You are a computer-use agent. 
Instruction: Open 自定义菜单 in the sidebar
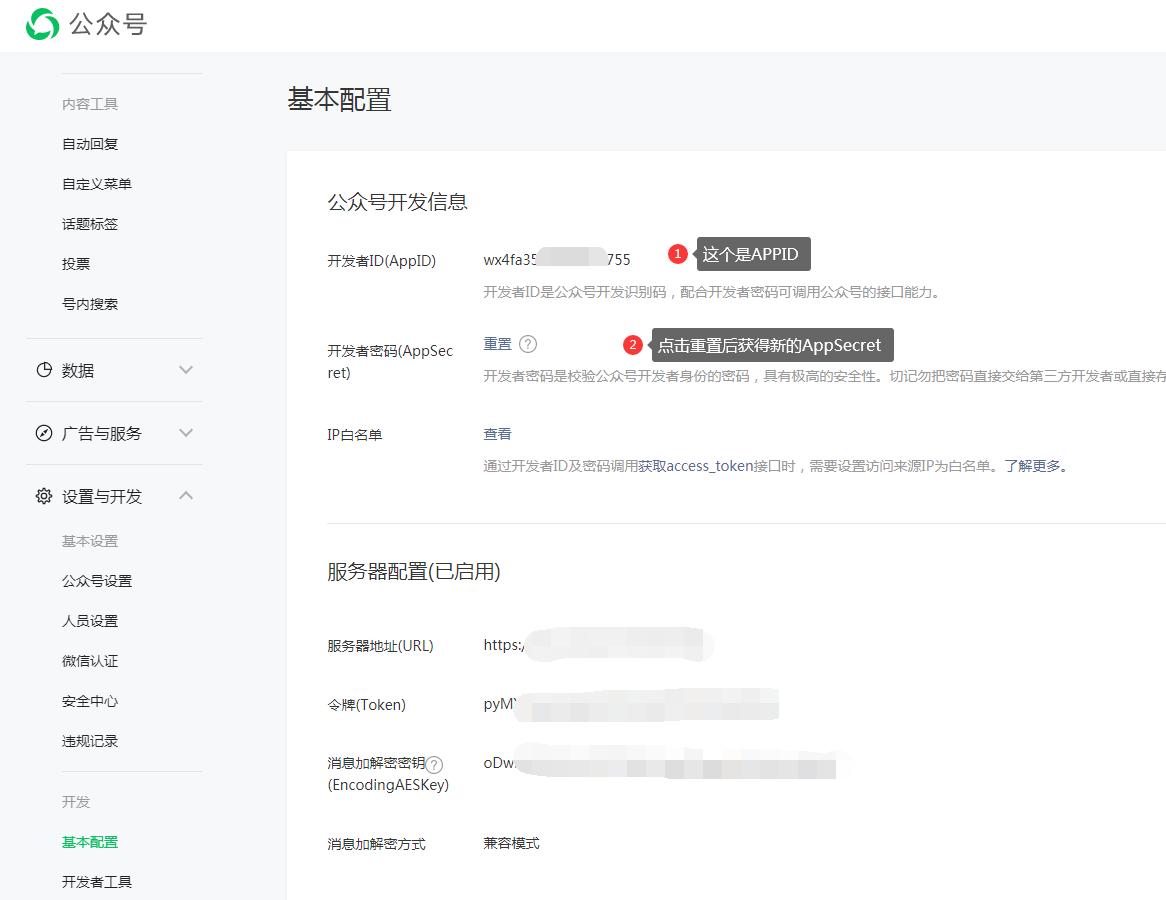(97, 184)
